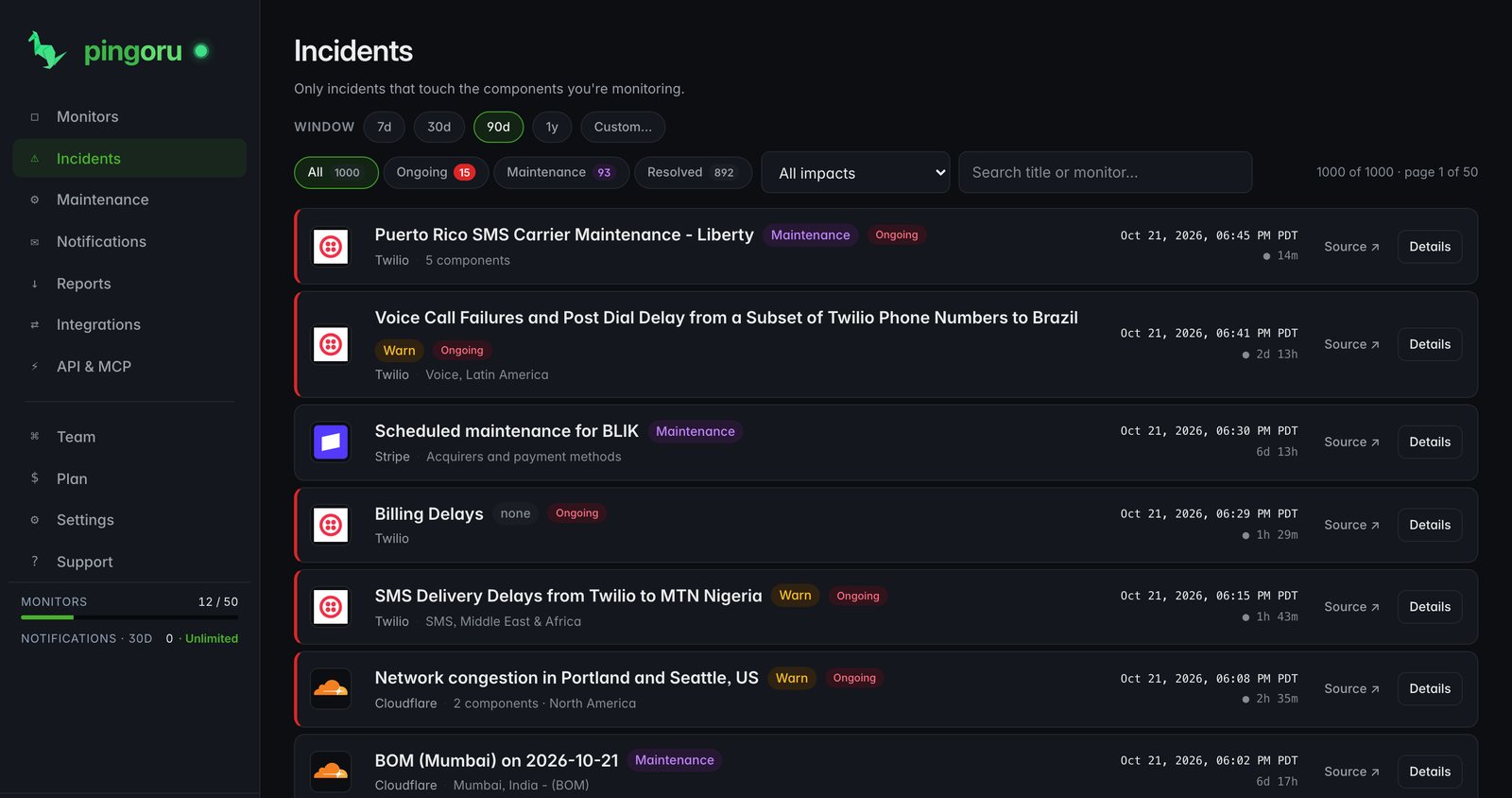Image resolution: width=1512 pixels, height=798 pixels.
Task: Open Details for Network congestion in Portland
Action: click(x=1430, y=689)
